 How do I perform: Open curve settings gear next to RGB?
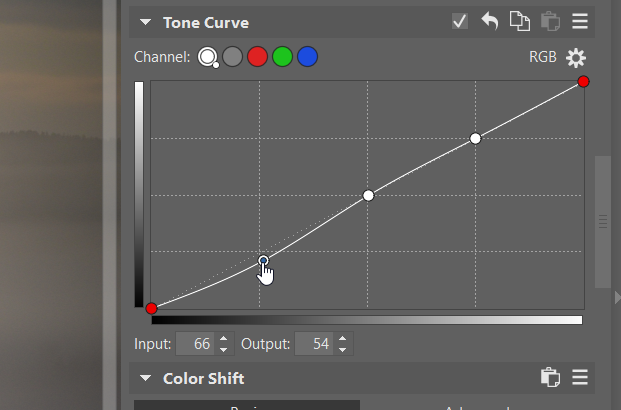pyautogui.click(x=576, y=57)
